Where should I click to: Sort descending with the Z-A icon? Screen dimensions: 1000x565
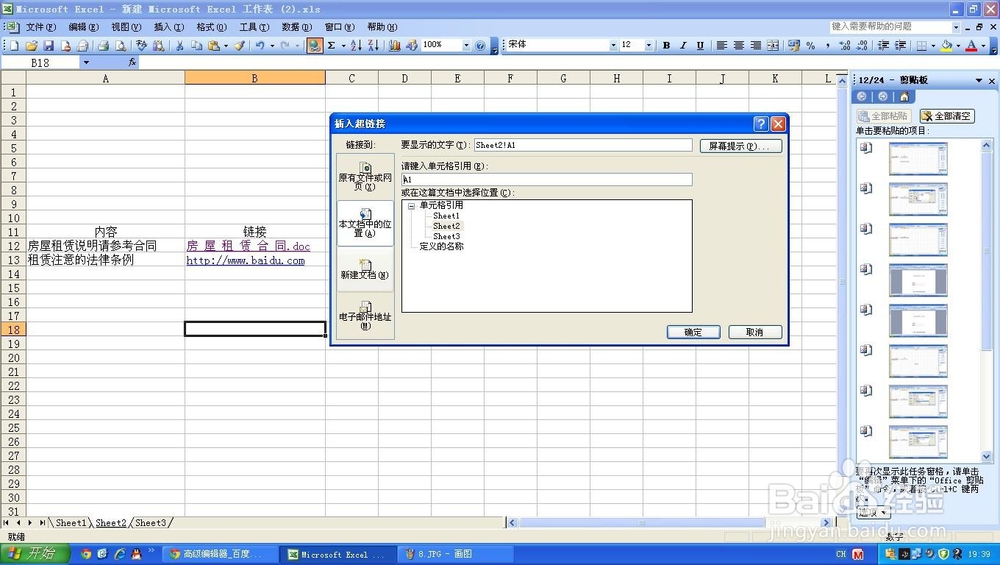point(373,45)
